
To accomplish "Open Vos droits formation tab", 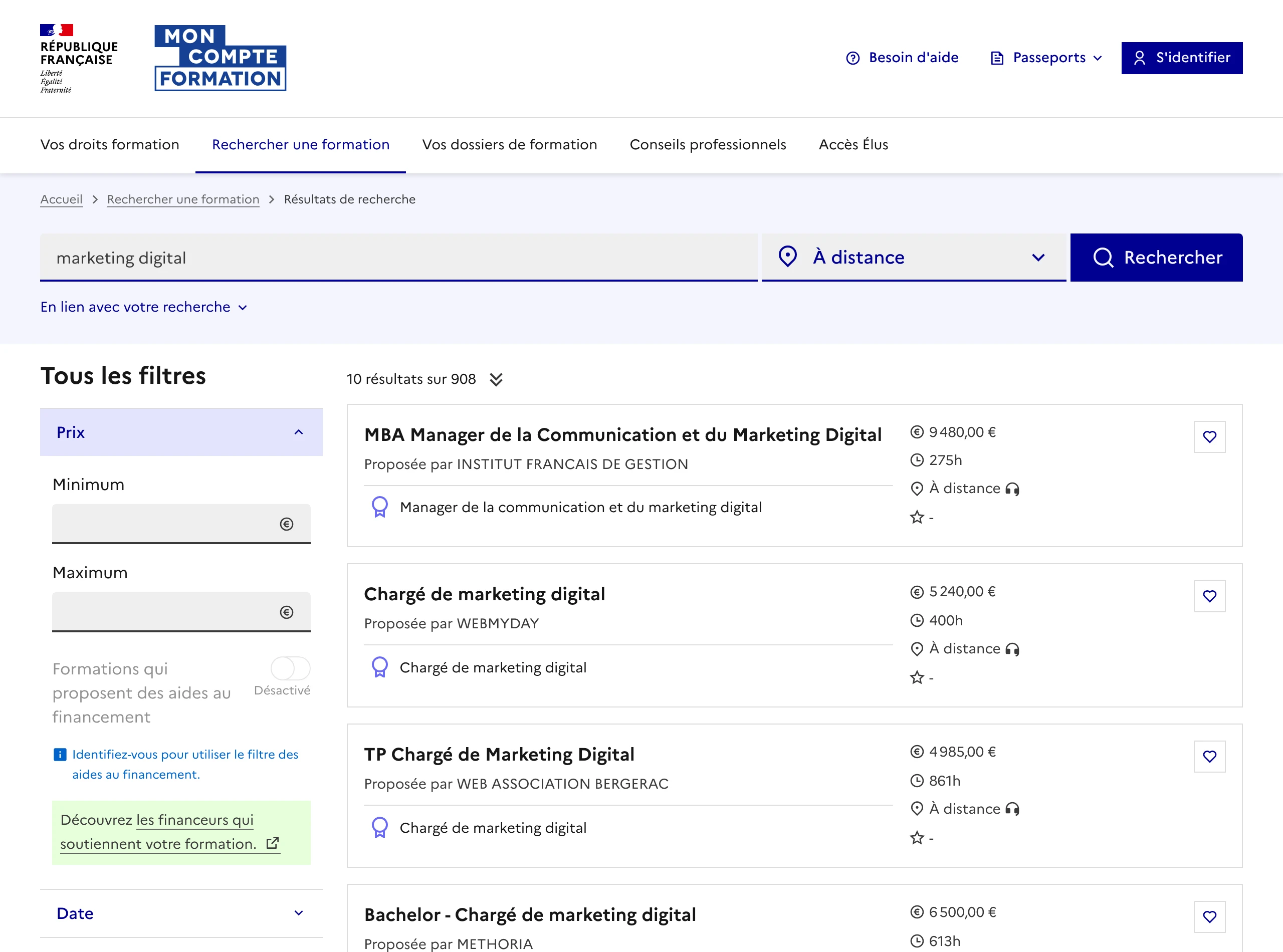I will [x=110, y=145].
